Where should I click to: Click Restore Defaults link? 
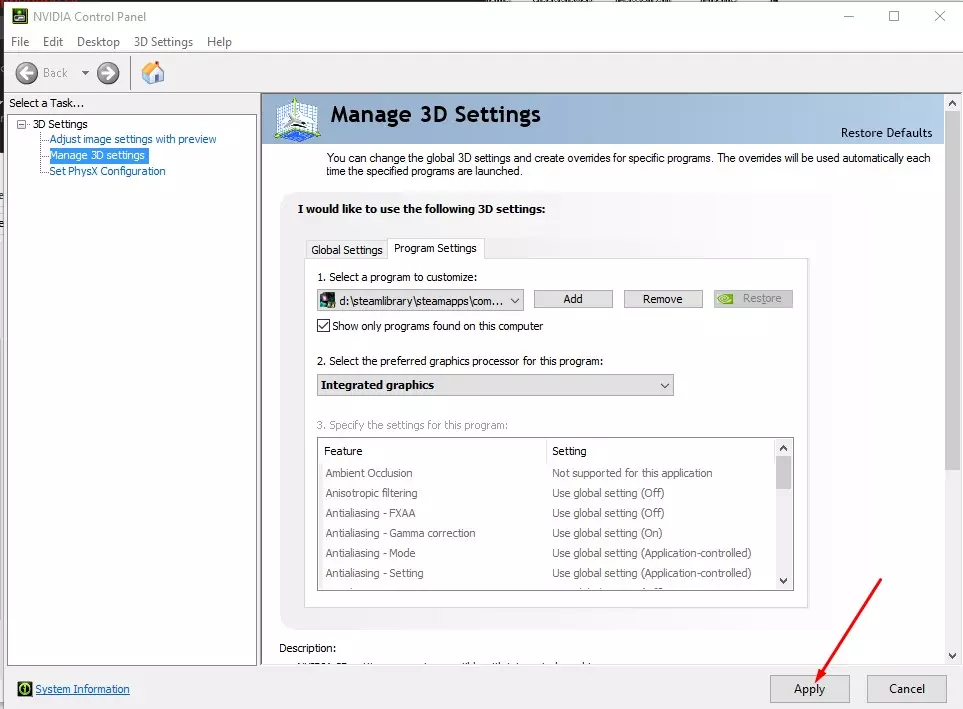click(x=886, y=133)
